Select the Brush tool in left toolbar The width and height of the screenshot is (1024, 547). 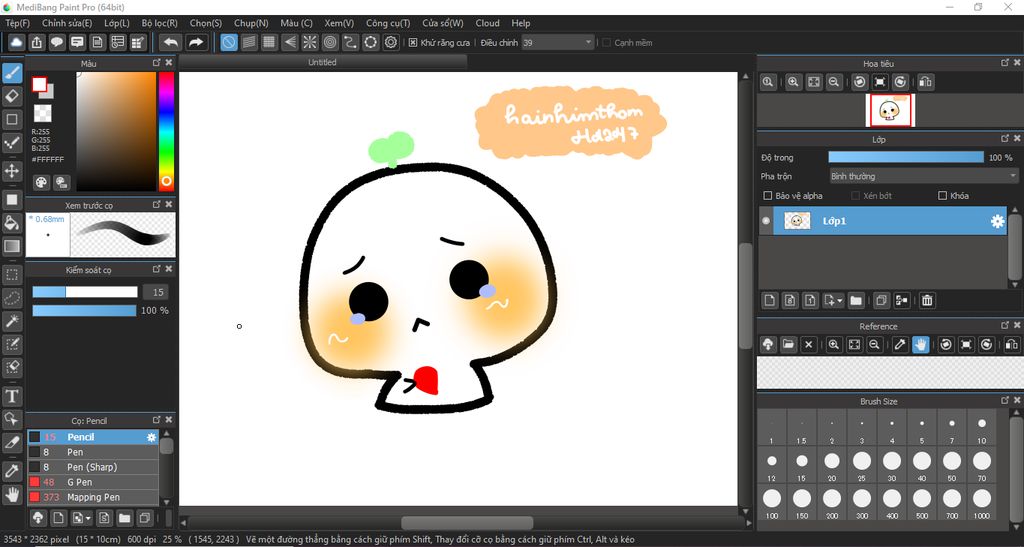coord(12,72)
